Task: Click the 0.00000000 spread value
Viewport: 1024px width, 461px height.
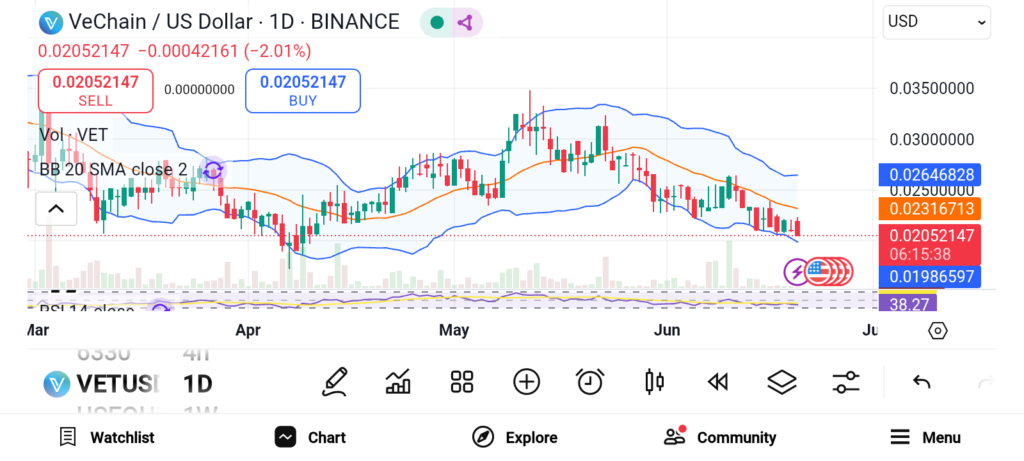Action: pyautogui.click(x=199, y=89)
